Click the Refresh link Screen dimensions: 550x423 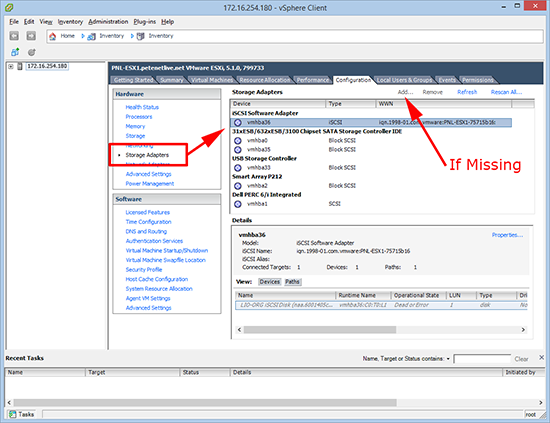click(x=467, y=92)
